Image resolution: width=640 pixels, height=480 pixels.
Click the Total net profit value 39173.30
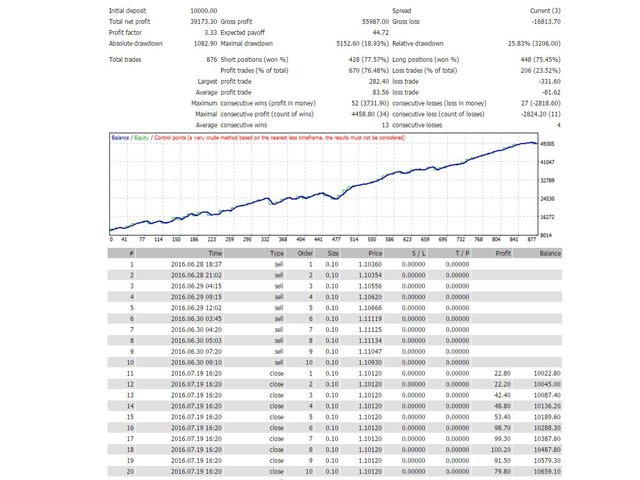point(204,22)
